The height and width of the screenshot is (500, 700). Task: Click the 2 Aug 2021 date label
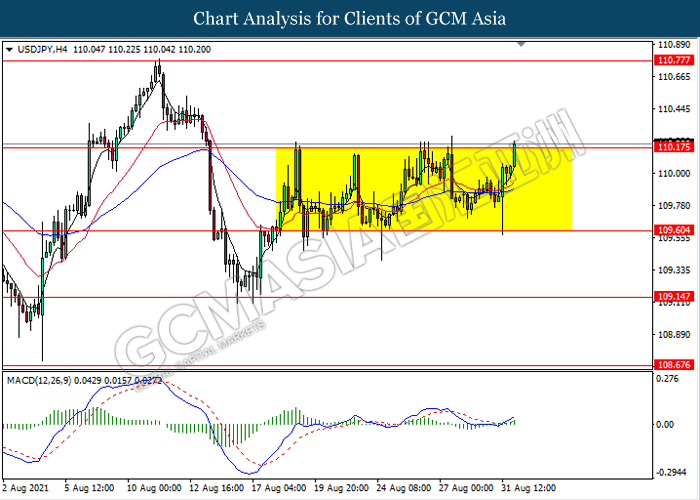(25, 488)
